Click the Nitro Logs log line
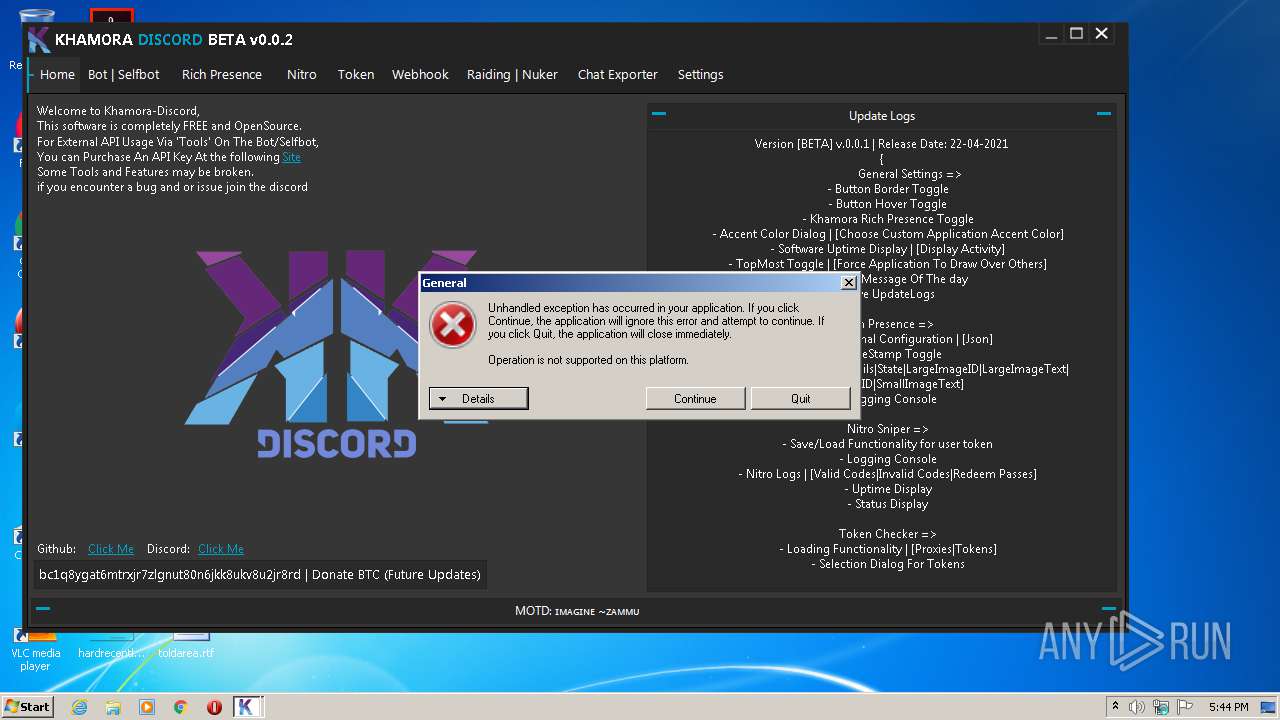Image resolution: width=1280 pixels, height=720 pixels. point(888,474)
